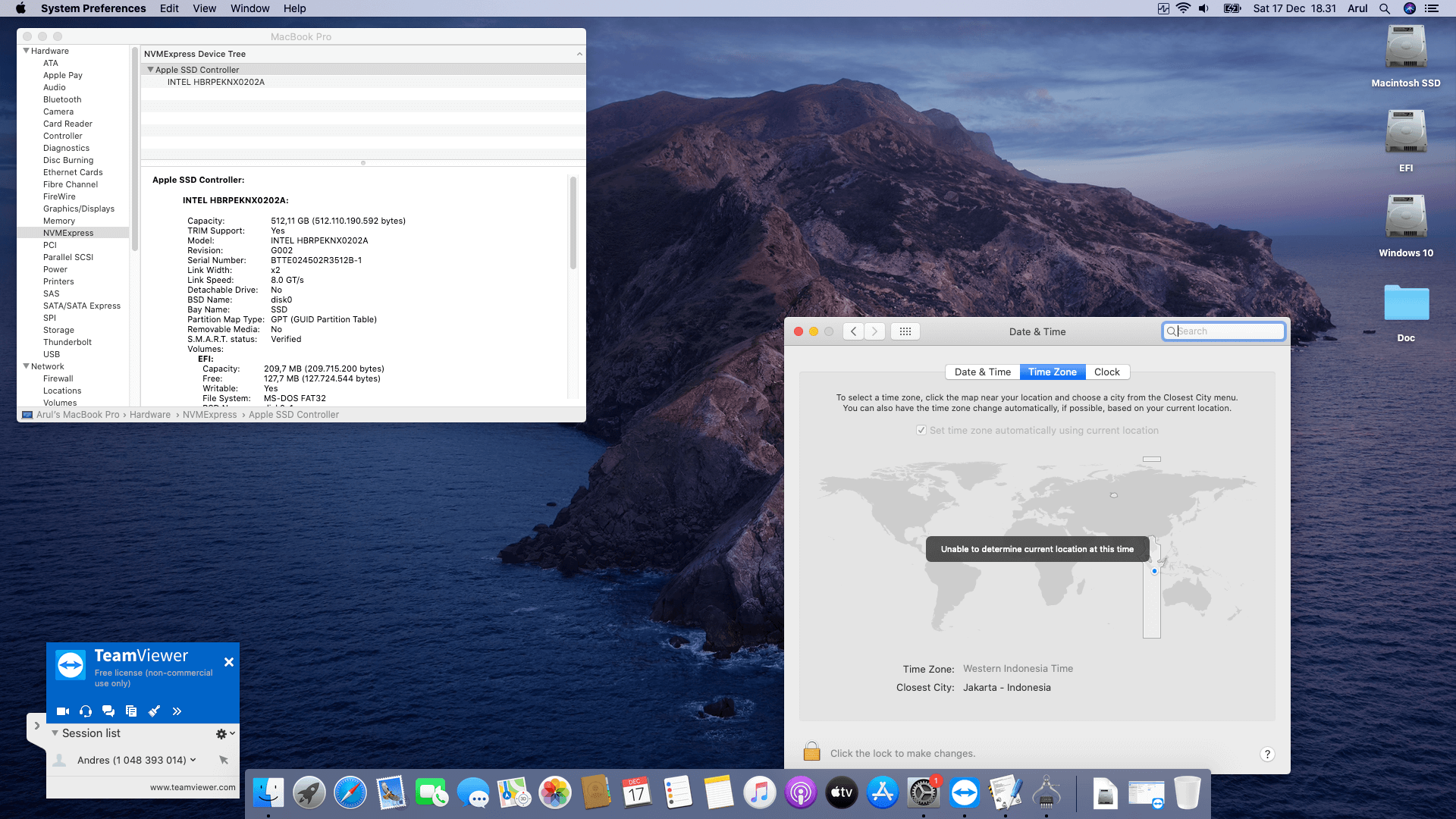The image size is (1456, 819).
Task: Switch to the Clock tab
Action: [x=1106, y=372]
